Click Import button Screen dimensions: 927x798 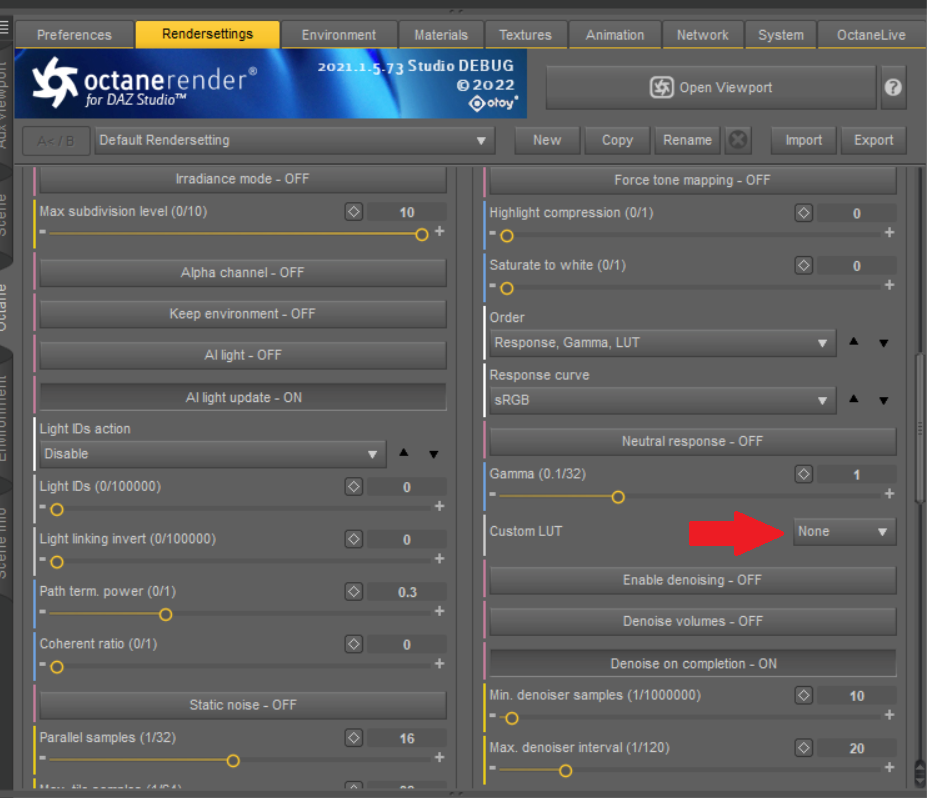tap(803, 141)
